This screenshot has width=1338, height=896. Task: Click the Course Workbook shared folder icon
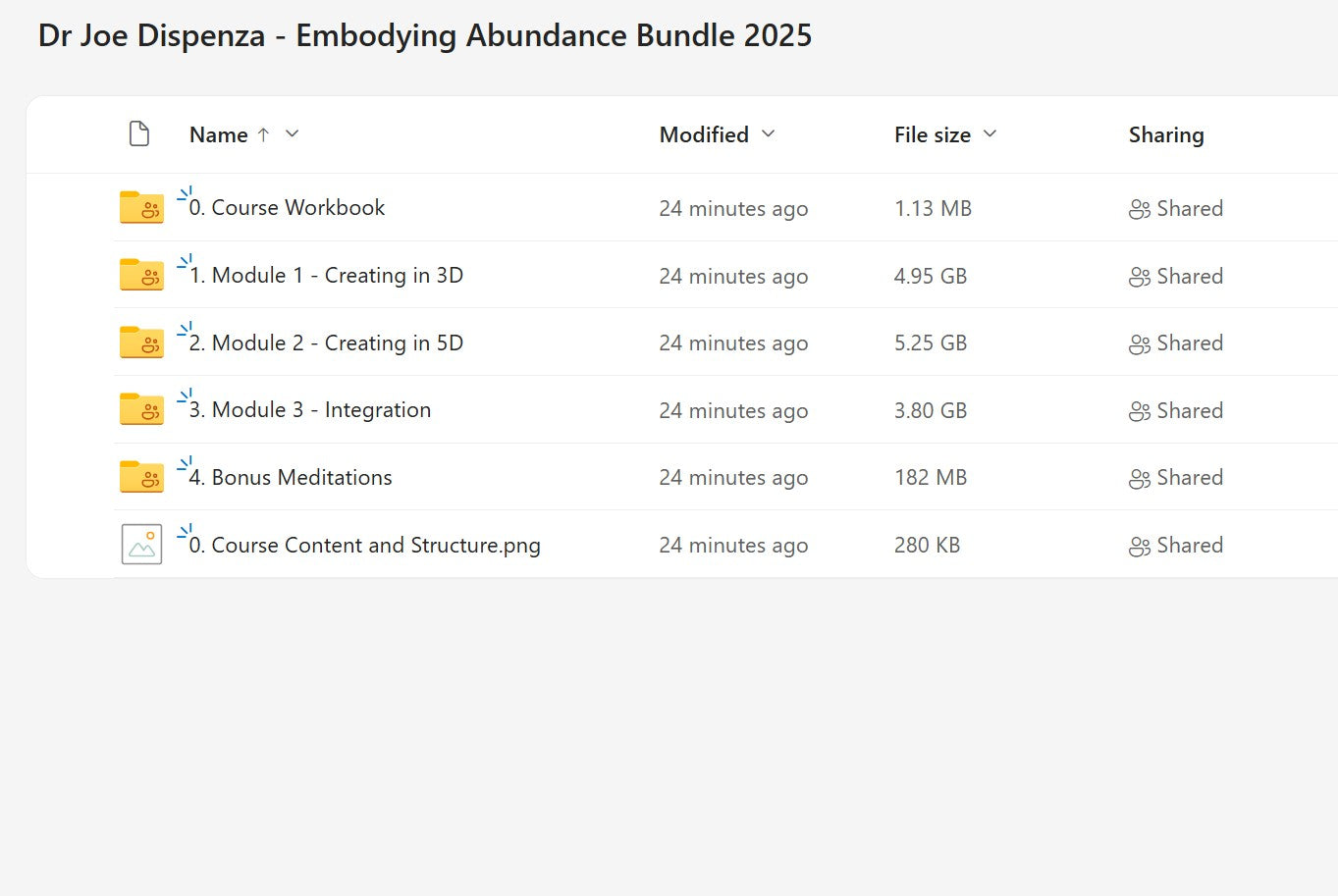pos(141,208)
